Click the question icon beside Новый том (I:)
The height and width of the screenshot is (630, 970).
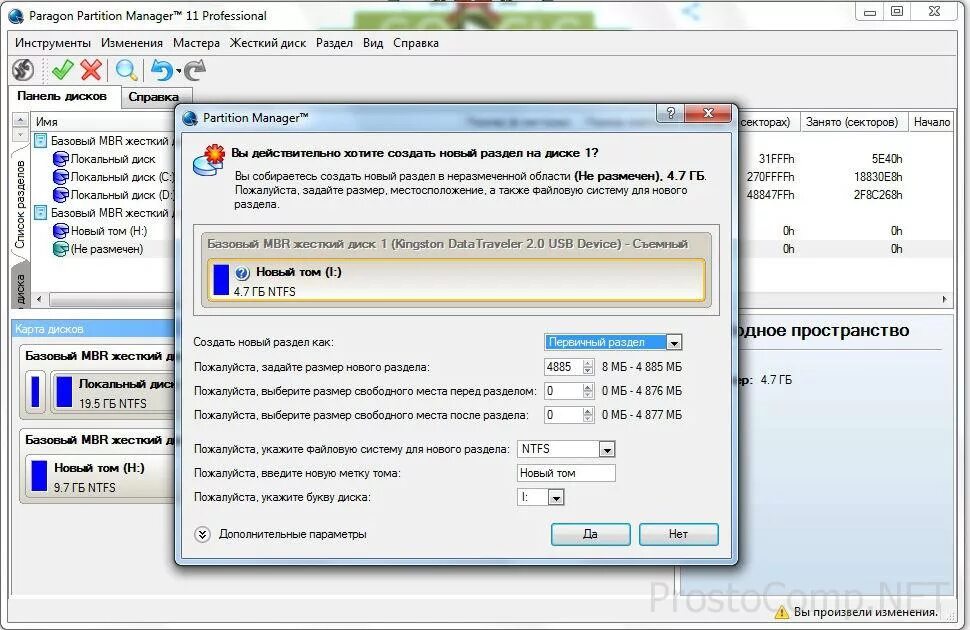click(242, 272)
